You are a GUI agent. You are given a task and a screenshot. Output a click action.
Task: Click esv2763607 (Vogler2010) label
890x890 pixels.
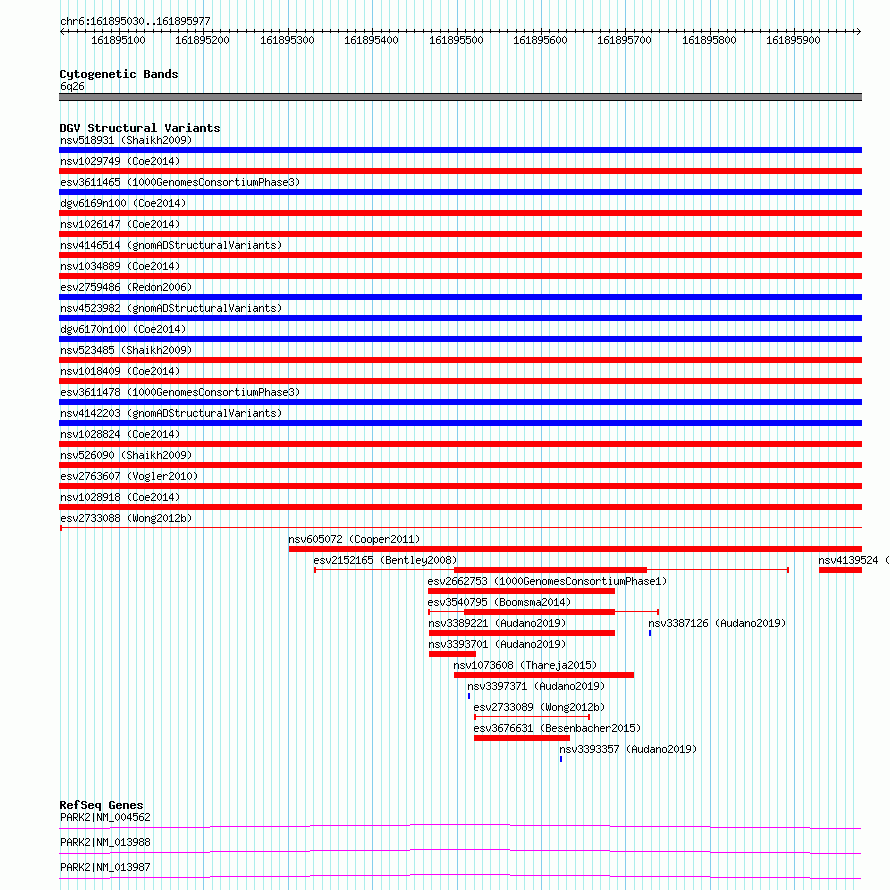click(129, 476)
